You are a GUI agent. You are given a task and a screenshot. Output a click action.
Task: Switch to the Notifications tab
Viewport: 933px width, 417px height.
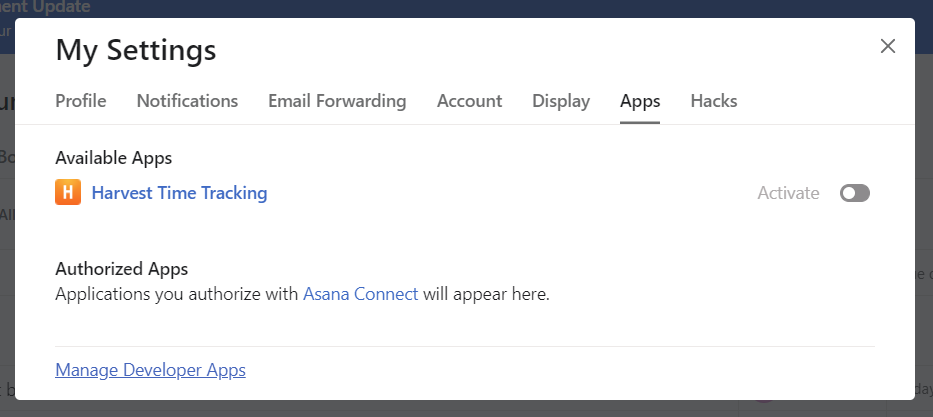(x=187, y=101)
